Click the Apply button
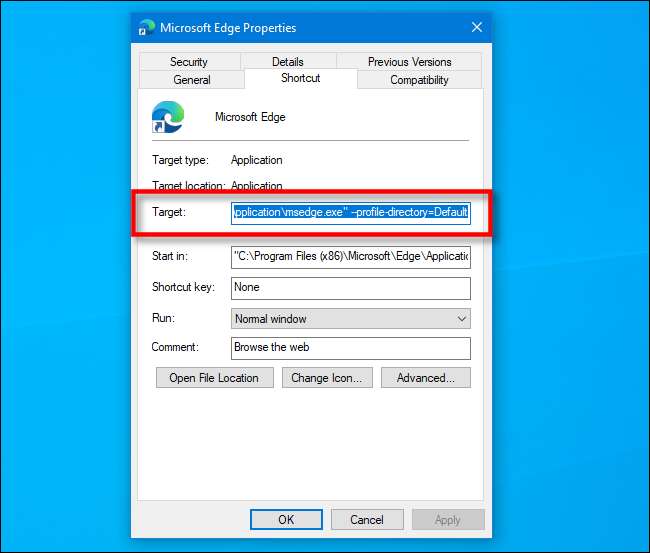Screen dimensions: 650x553 click(448, 519)
